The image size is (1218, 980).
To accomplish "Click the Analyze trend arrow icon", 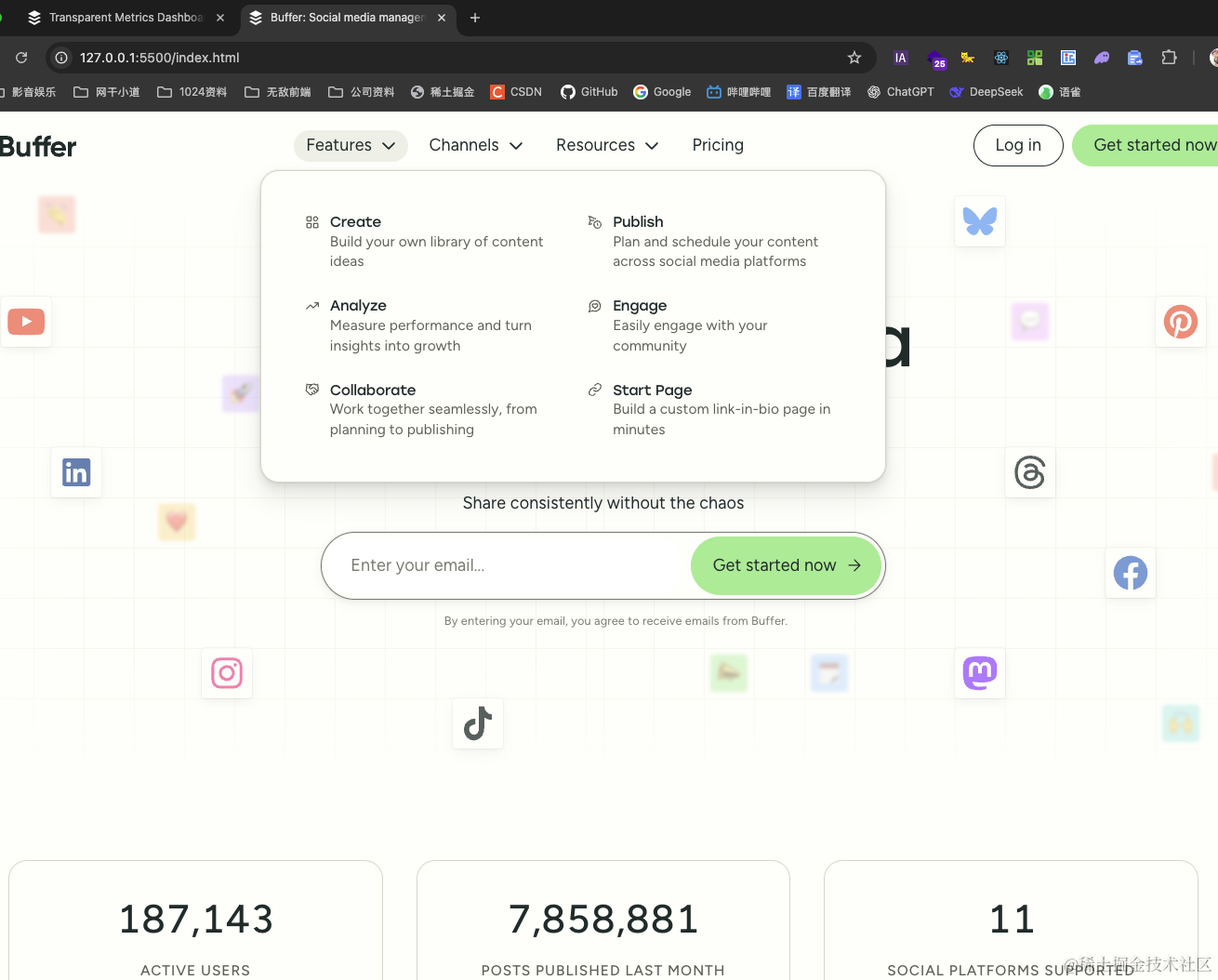I will click(312, 306).
